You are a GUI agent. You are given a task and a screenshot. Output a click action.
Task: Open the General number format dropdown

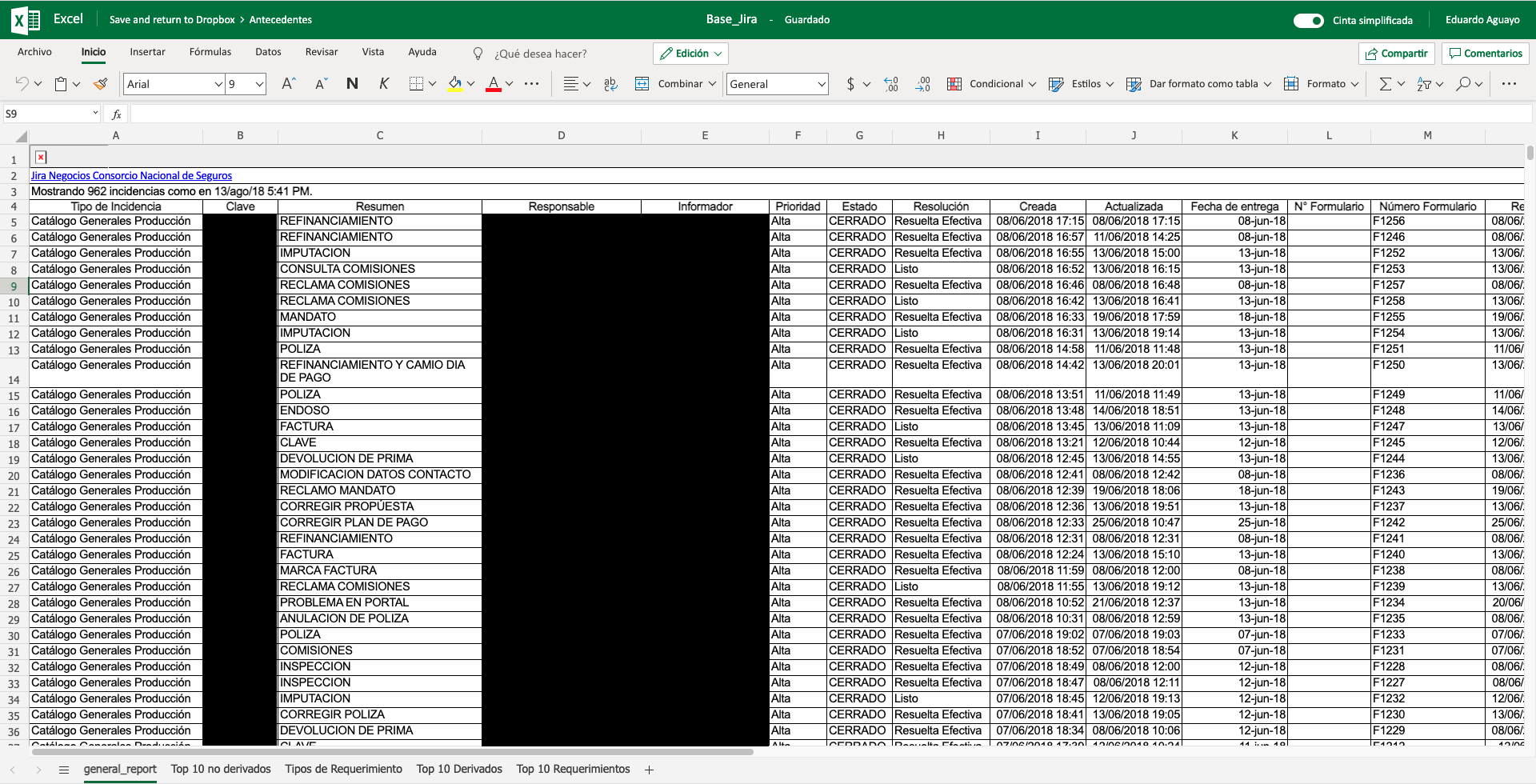(822, 84)
